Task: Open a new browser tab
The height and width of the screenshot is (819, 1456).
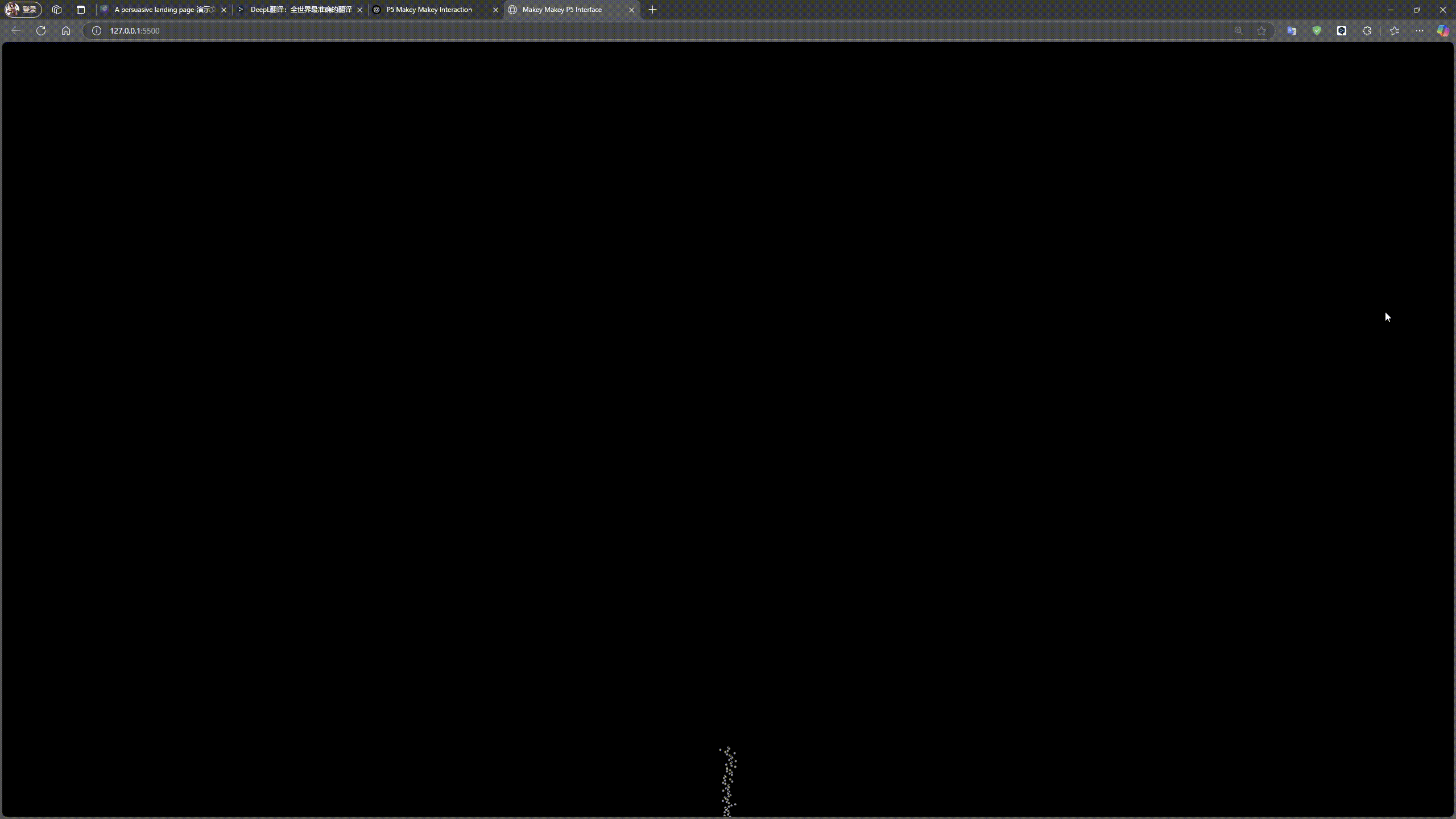Action: pos(652,10)
